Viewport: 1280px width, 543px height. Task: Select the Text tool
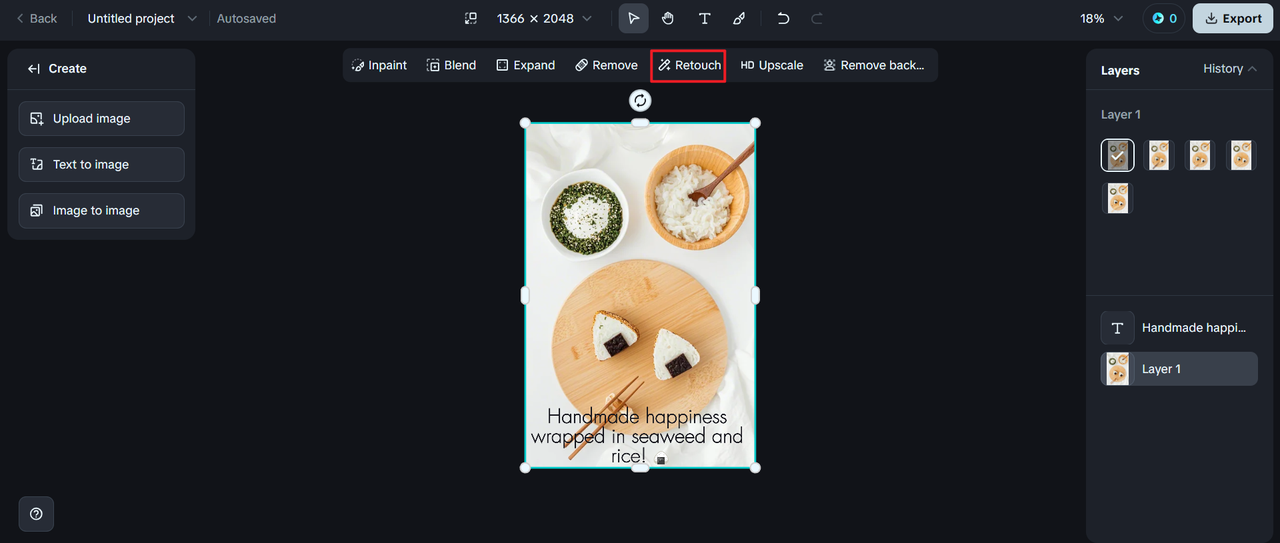704,18
